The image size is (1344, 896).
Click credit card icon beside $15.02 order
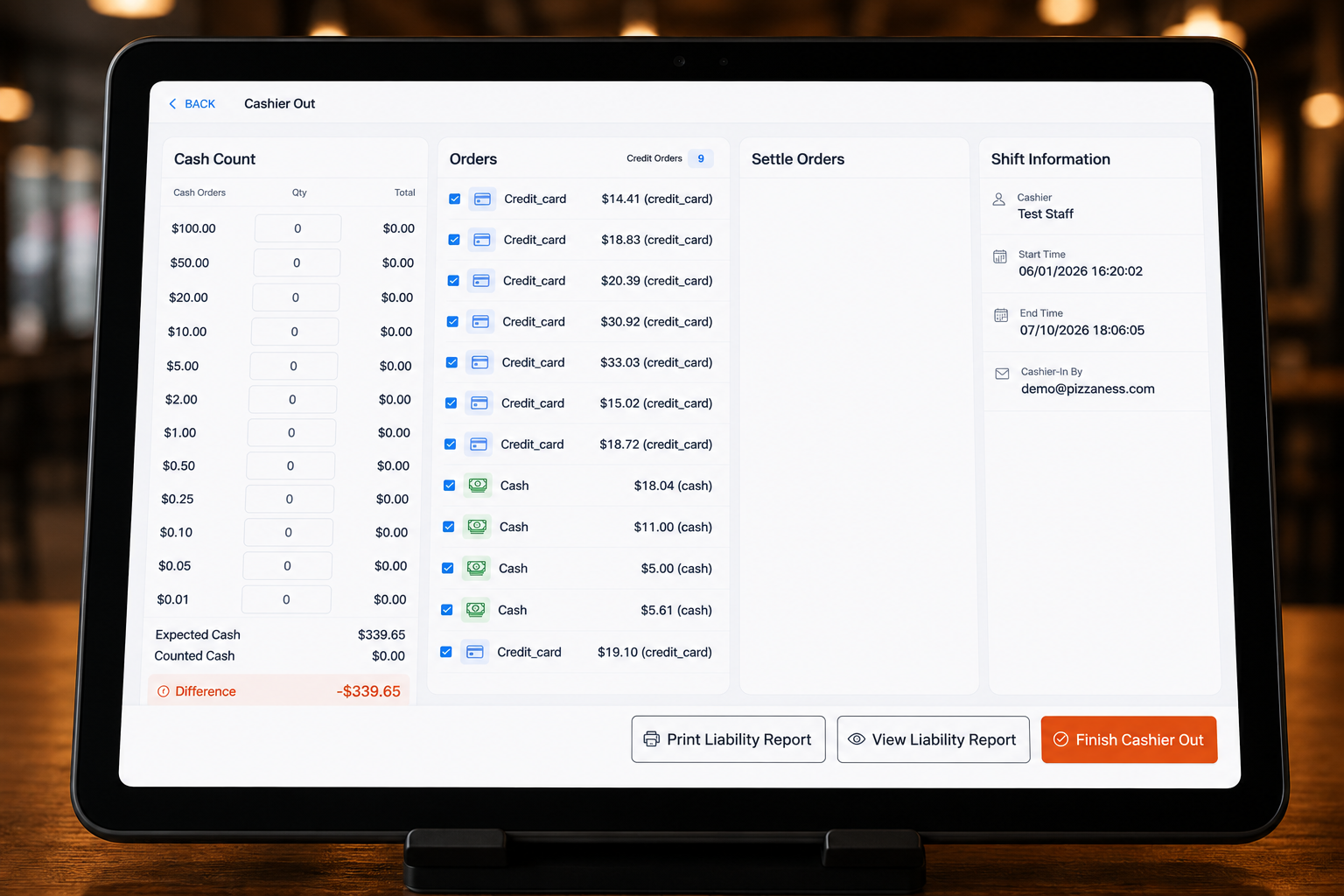[479, 403]
